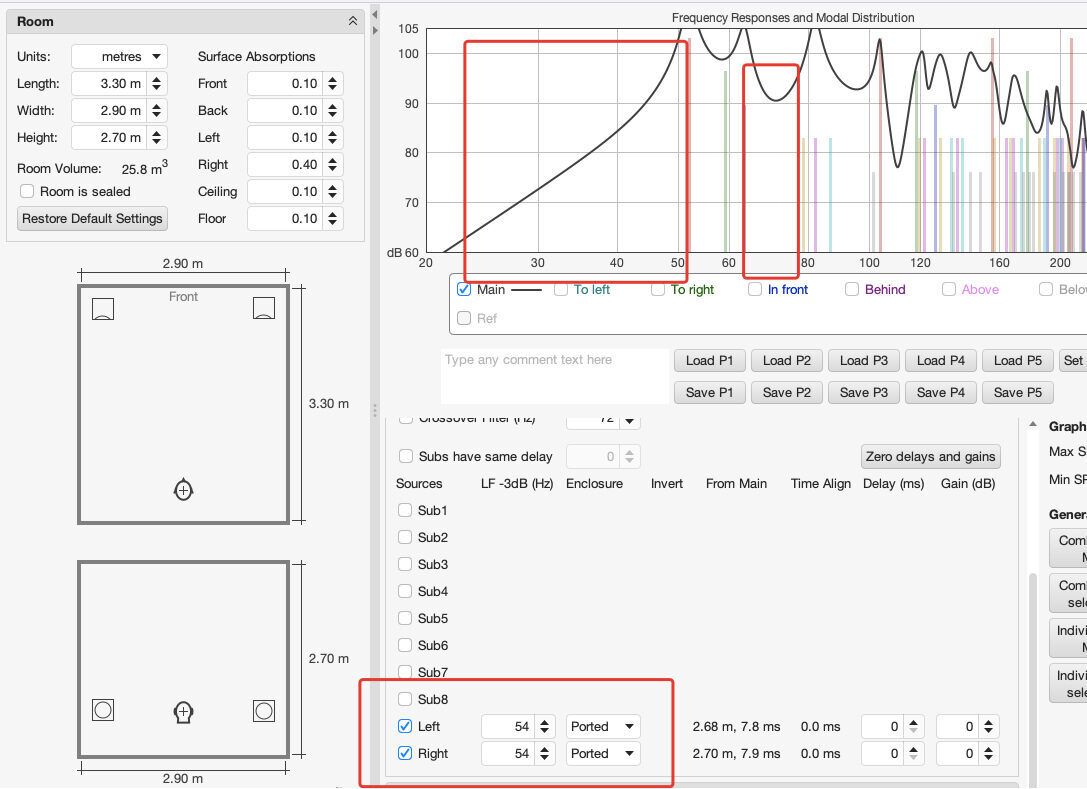Adjust the Right surface absorption stepper
This screenshot has height=789, width=1087.
(x=333, y=165)
